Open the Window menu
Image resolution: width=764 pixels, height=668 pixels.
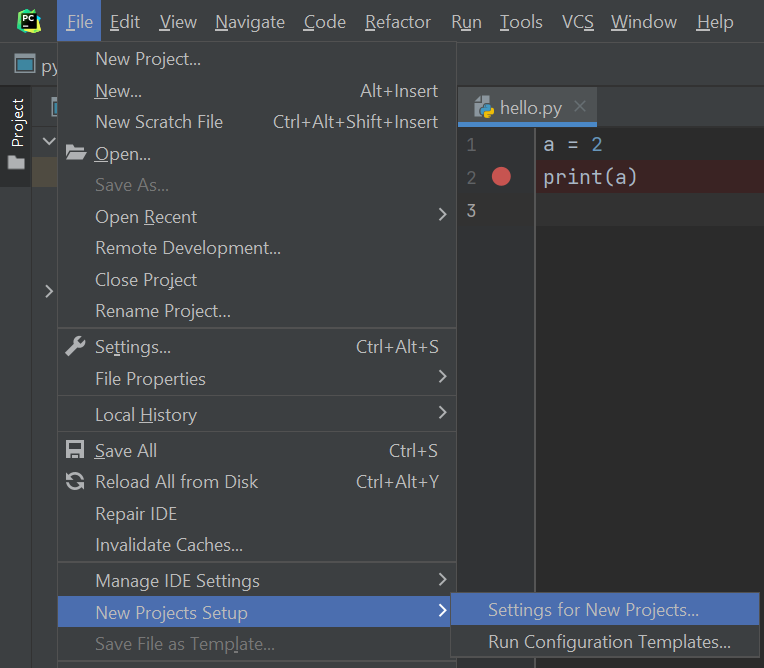coord(644,22)
